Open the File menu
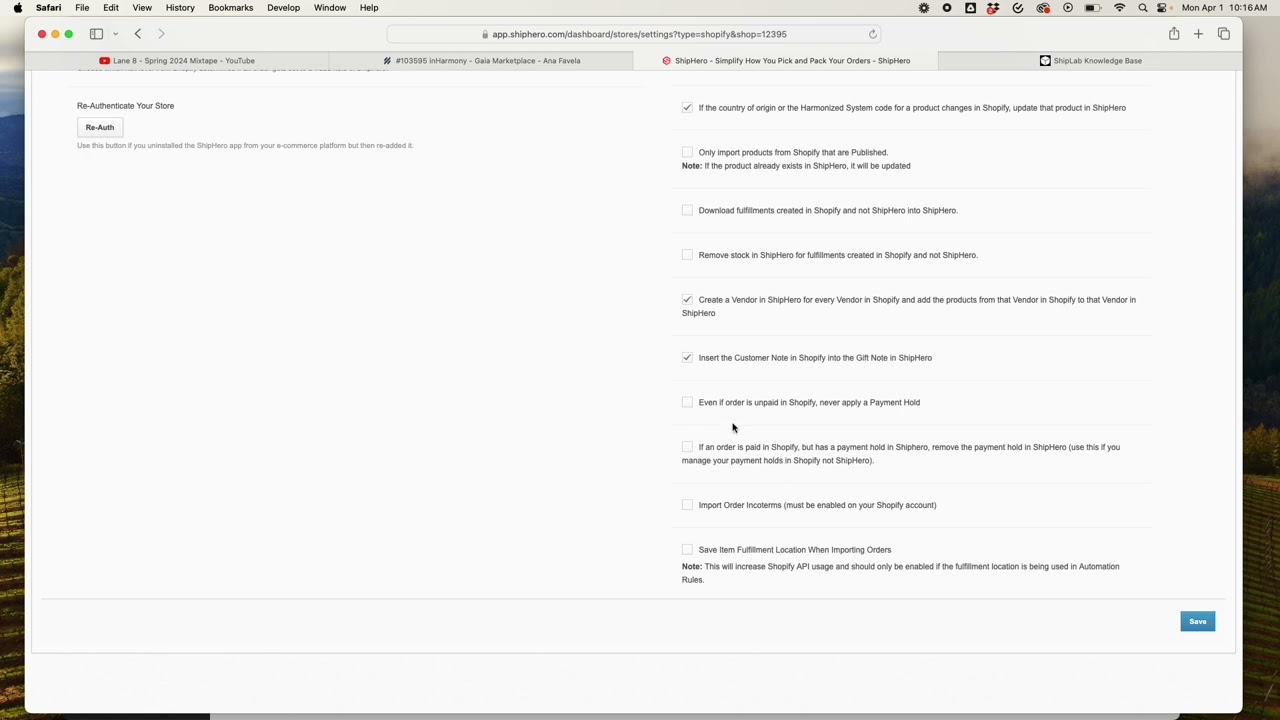 82,7
